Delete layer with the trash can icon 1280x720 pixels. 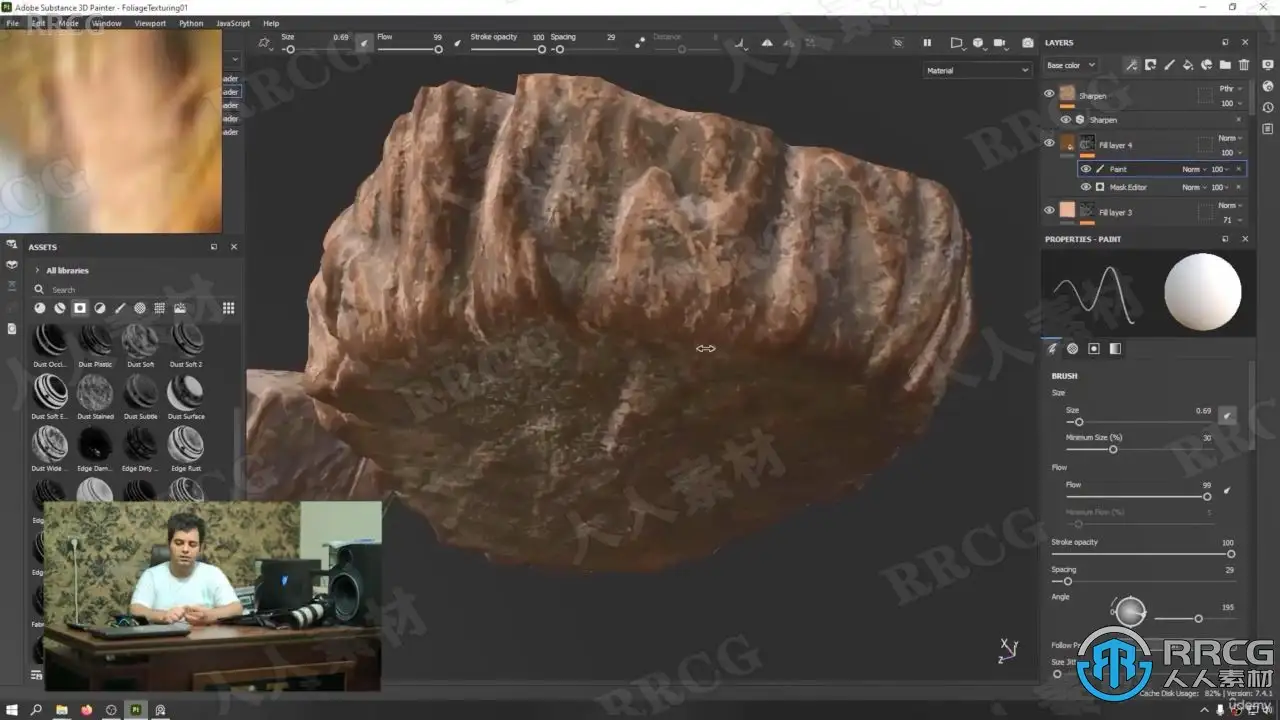[x=1244, y=65]
